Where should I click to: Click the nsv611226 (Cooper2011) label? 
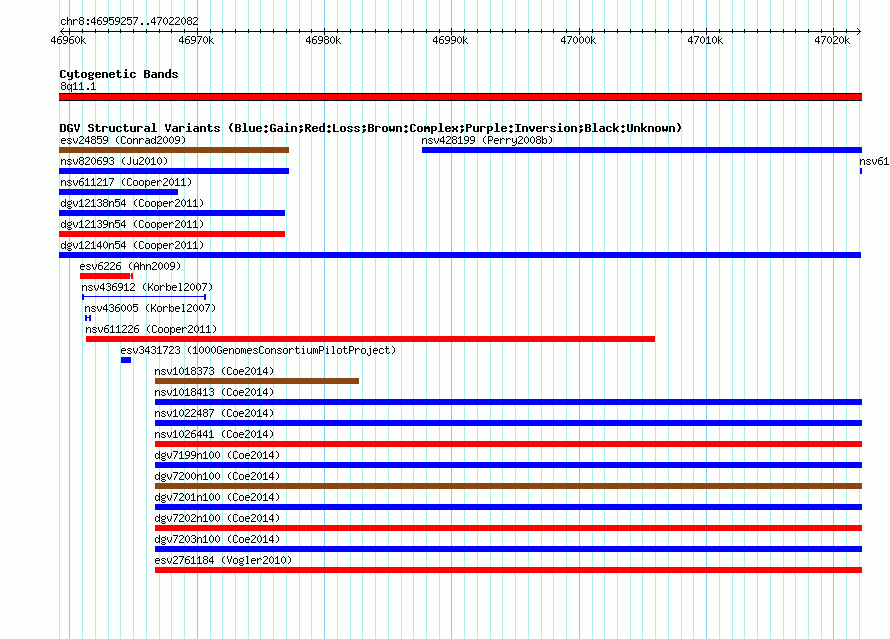click(x=152, y=329)
